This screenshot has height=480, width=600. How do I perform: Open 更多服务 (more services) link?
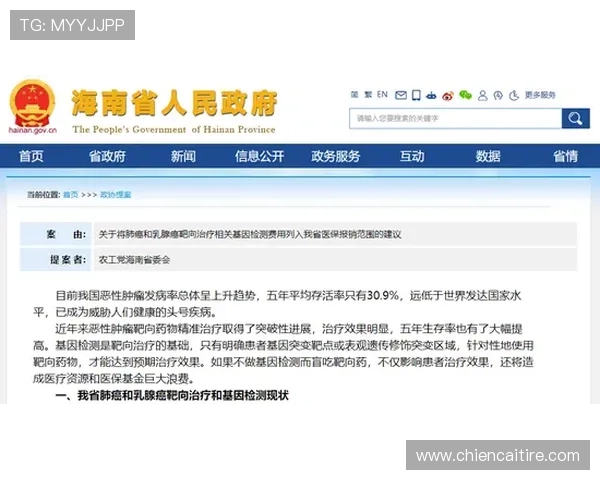click(540, 95)
